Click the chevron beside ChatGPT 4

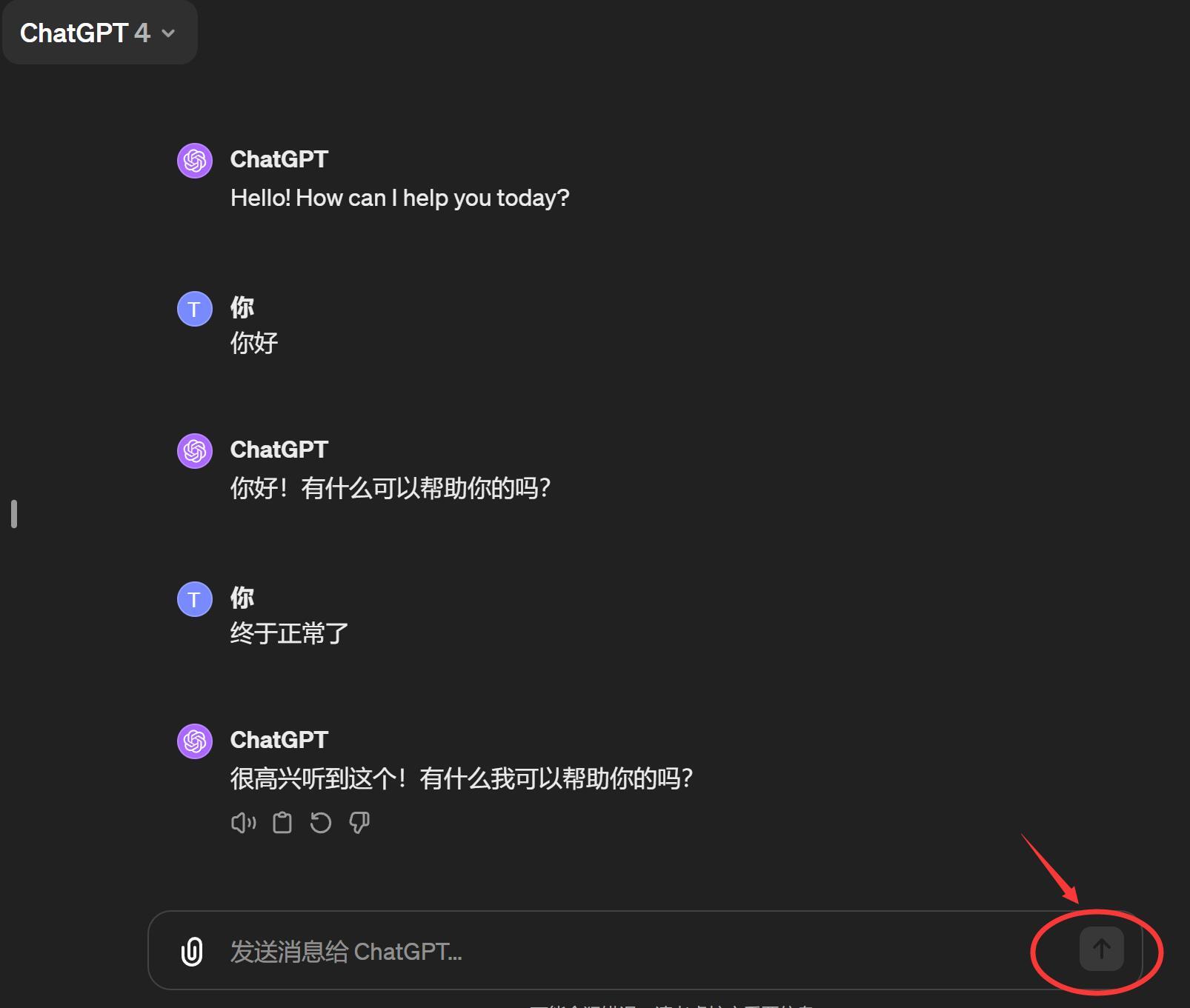(x=168, y=33)
